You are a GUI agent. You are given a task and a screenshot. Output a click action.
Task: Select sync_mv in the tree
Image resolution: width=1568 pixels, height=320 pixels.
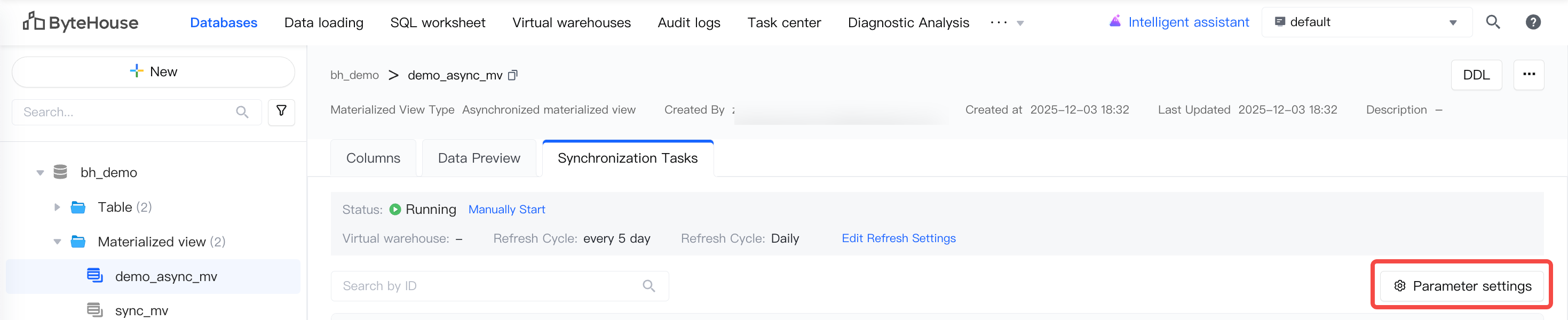(141, 311)
